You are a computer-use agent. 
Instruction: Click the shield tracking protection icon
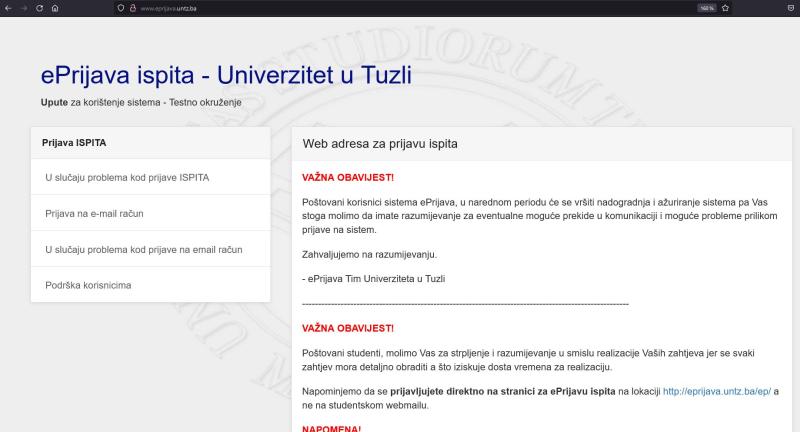coord(121,8)
